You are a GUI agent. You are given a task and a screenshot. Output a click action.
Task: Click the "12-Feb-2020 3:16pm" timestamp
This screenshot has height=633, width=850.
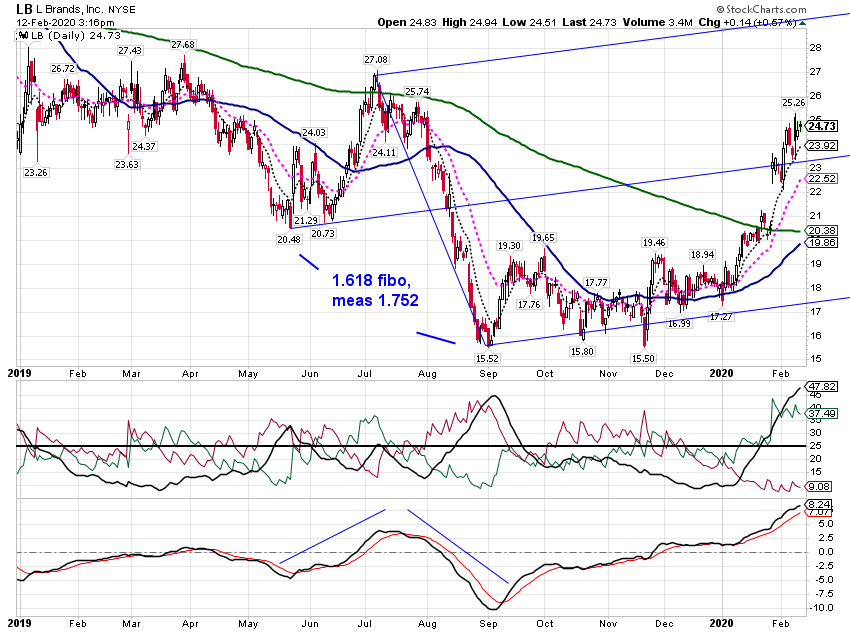(x=65, y=22)
